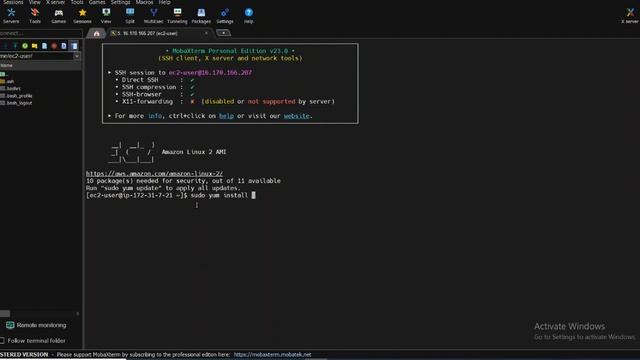Screen dimensions: 640x360
Task: Click the 'SSH compression' status line
Action: click(156, 87)
